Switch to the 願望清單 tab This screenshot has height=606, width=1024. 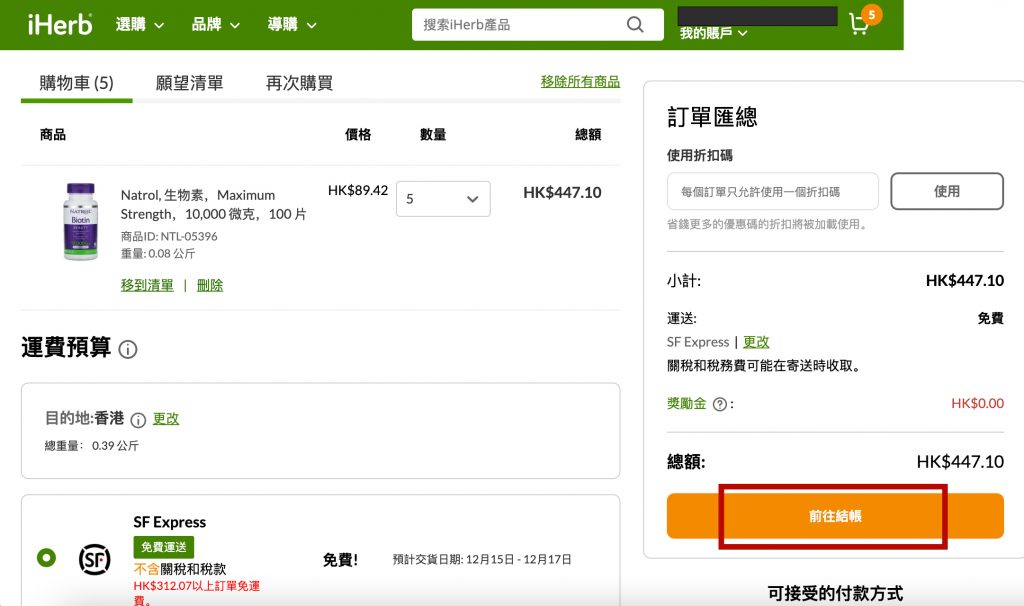(x=189, y=83)
